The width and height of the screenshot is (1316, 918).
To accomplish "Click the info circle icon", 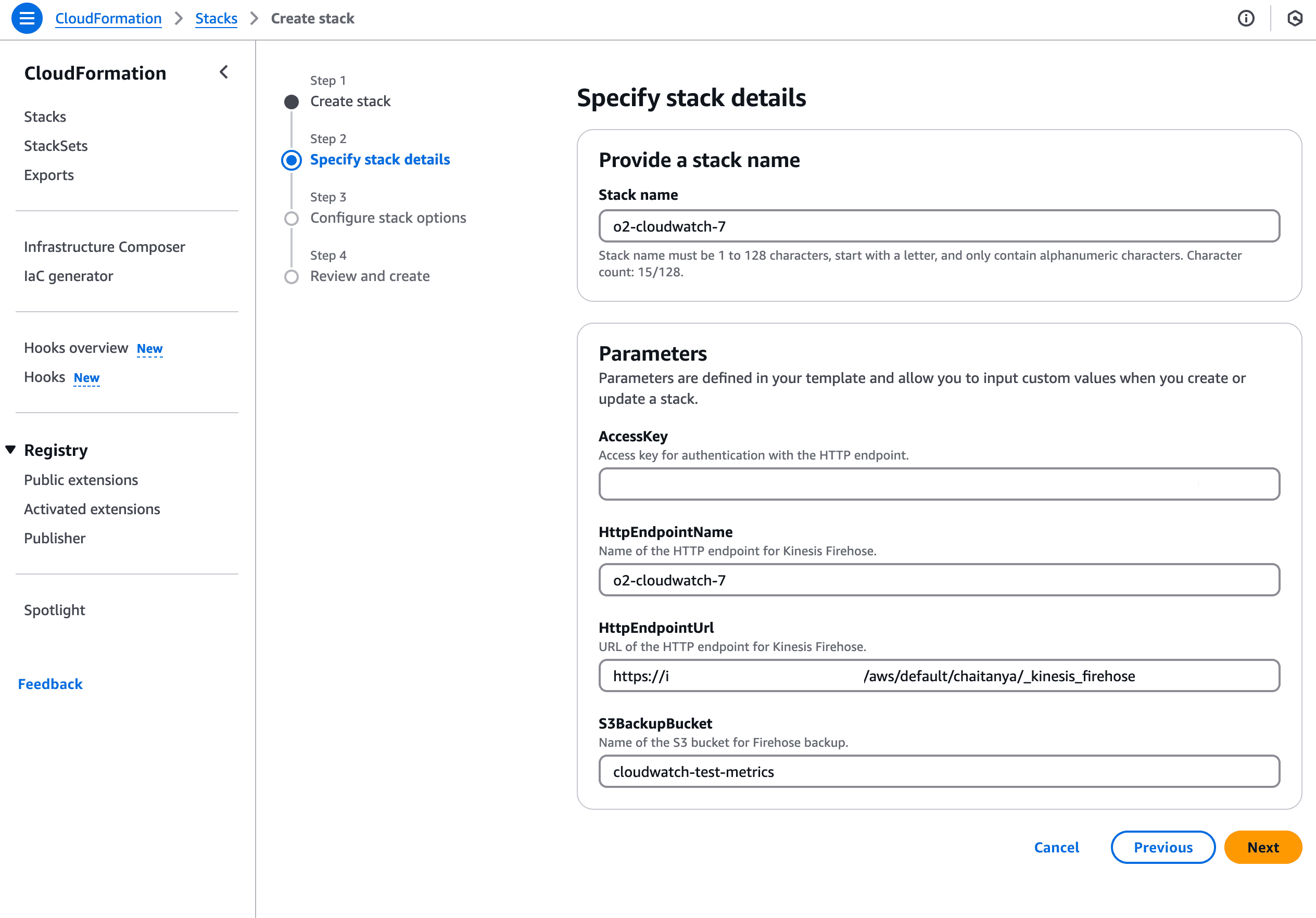I will [x=1246, y=18].
